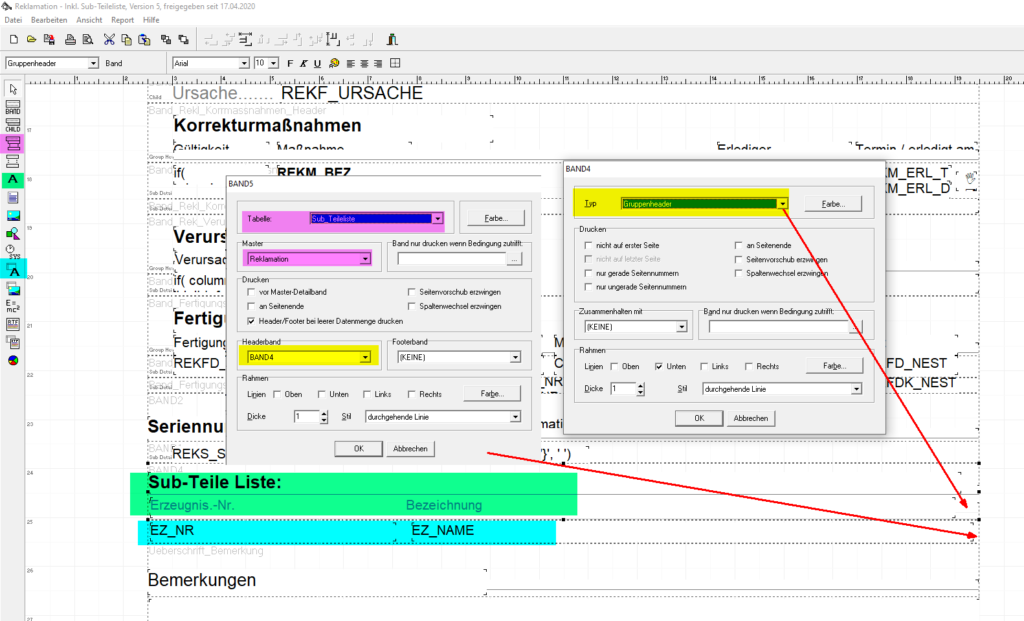Check 'Oben' line option in BAND5
The height and width of the screenshot is (621, 1024).
click(x=277, y=394)
